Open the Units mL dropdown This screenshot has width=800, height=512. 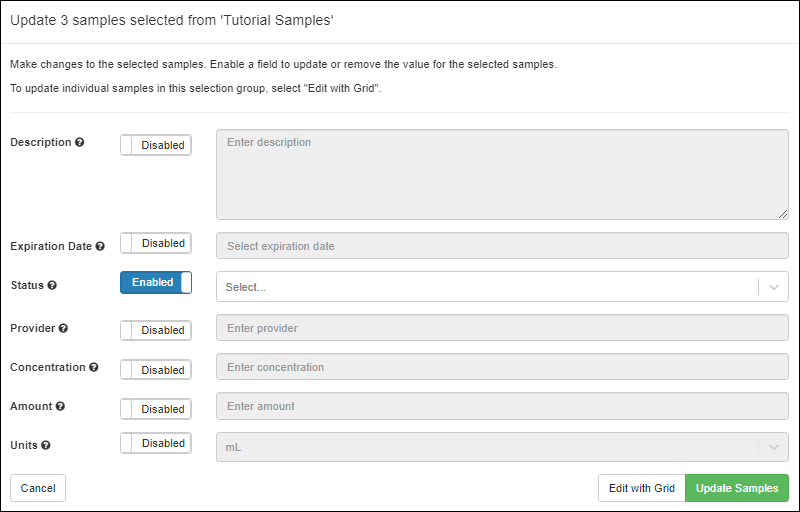point(503,447)
